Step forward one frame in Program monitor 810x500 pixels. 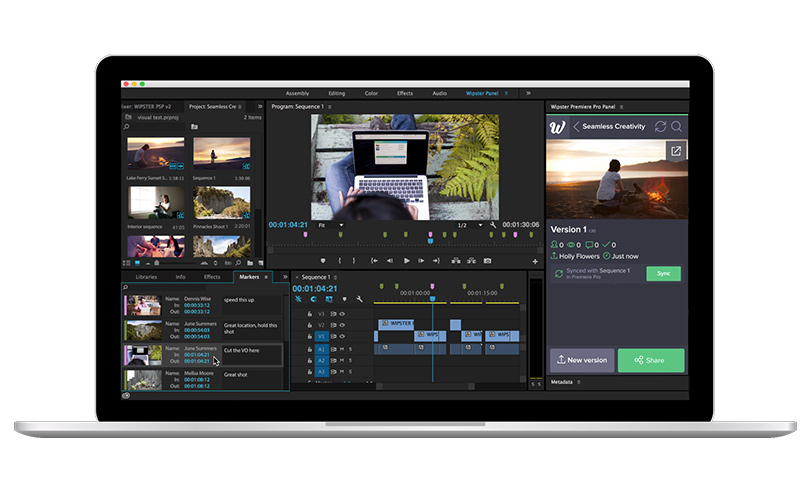[422, 261]
